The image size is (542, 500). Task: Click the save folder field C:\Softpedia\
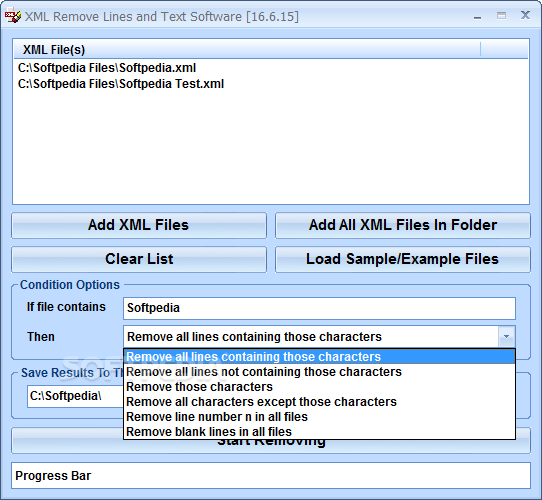[x=75, y=396]
